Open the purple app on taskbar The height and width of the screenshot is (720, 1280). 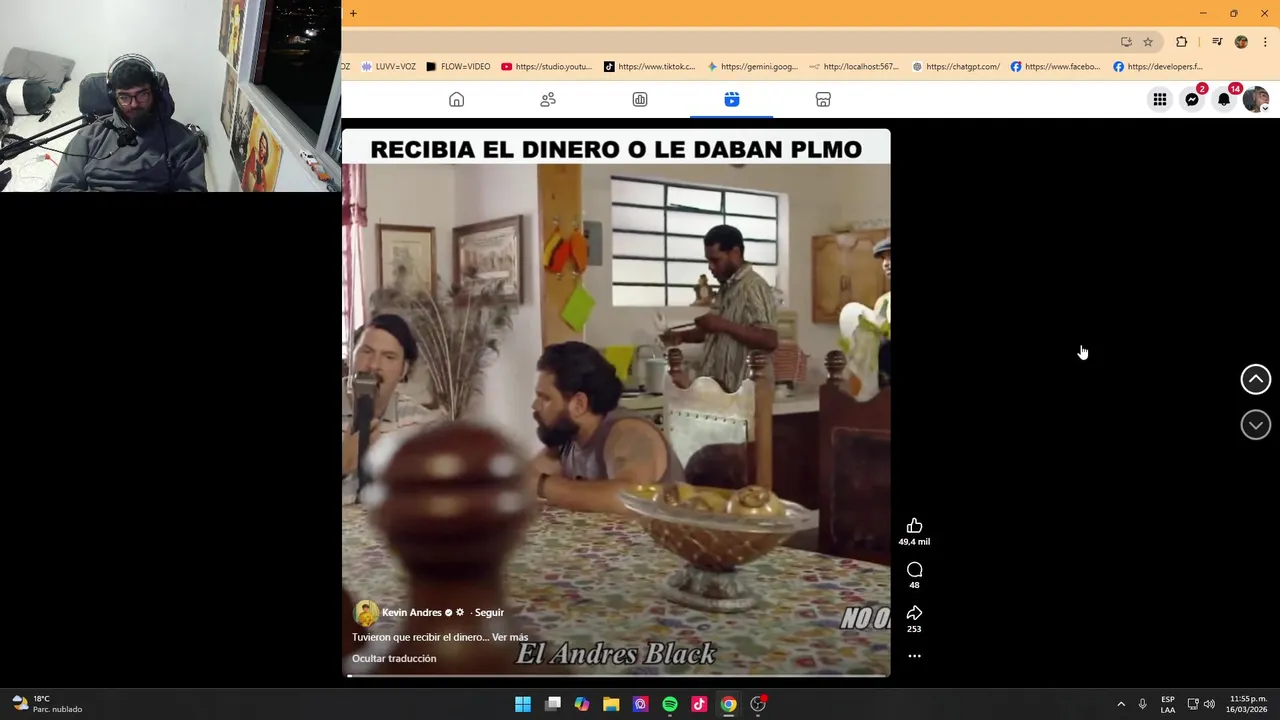(640, 704)
